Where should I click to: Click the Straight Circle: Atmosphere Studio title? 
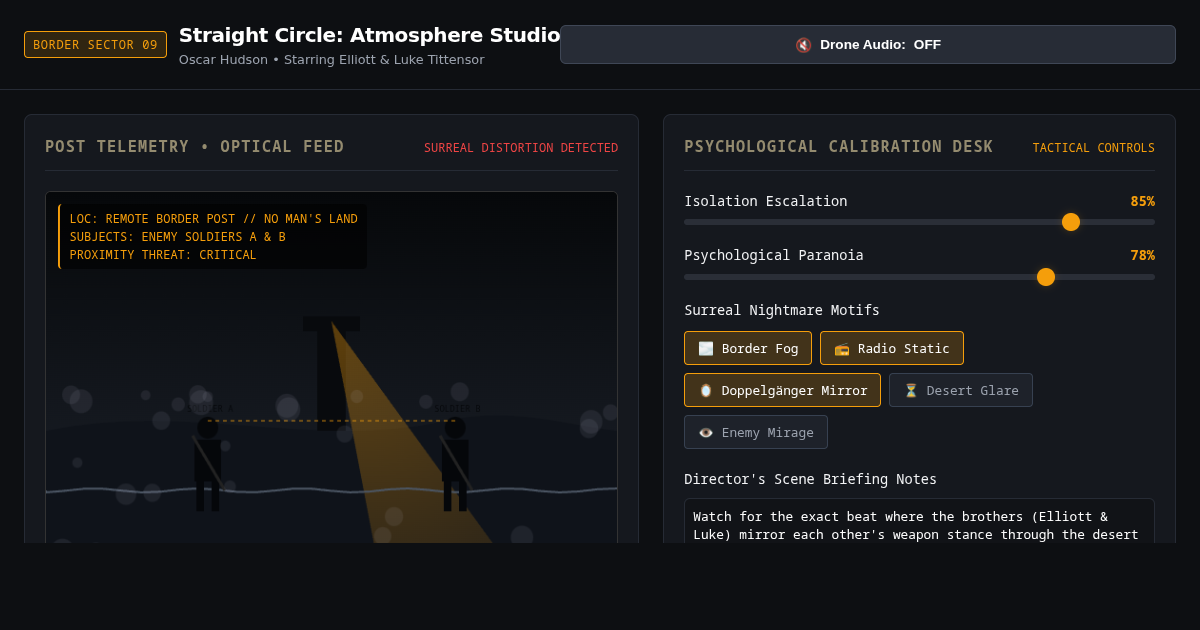370,35
